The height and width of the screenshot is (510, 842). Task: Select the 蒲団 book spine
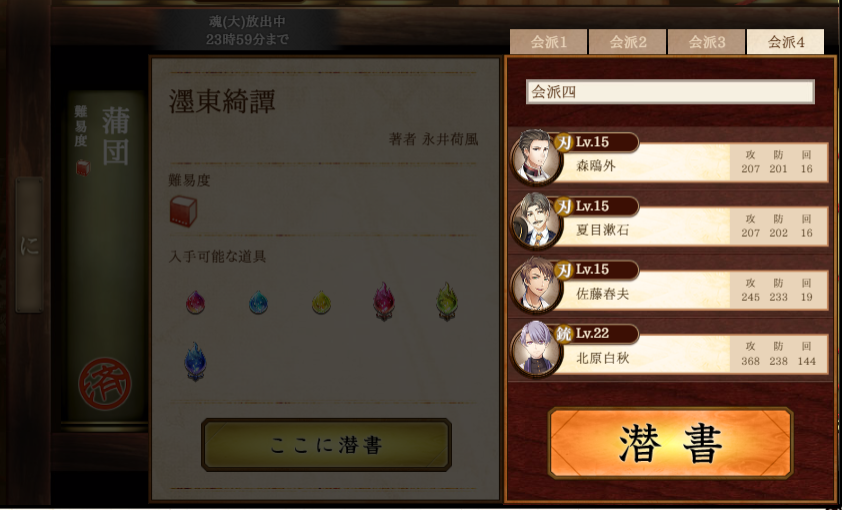(x=106, y=258)
